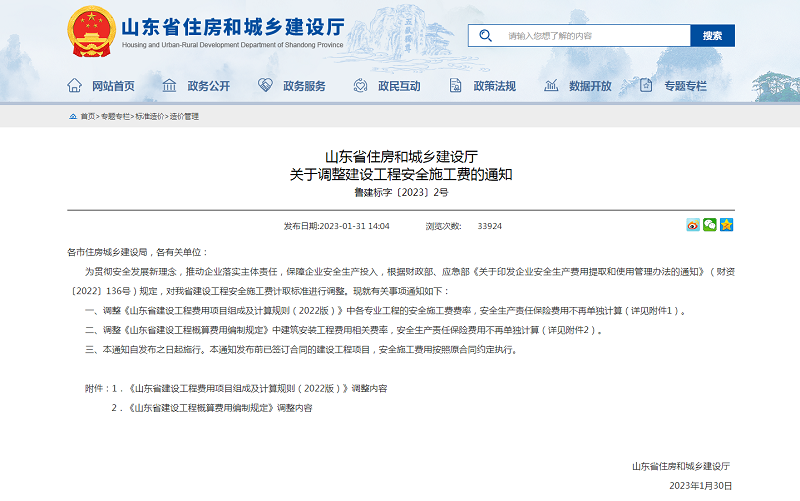Screen dimensions: 800x501
Task: Click the icon beside 政民互动
Action: click(360, 86)
